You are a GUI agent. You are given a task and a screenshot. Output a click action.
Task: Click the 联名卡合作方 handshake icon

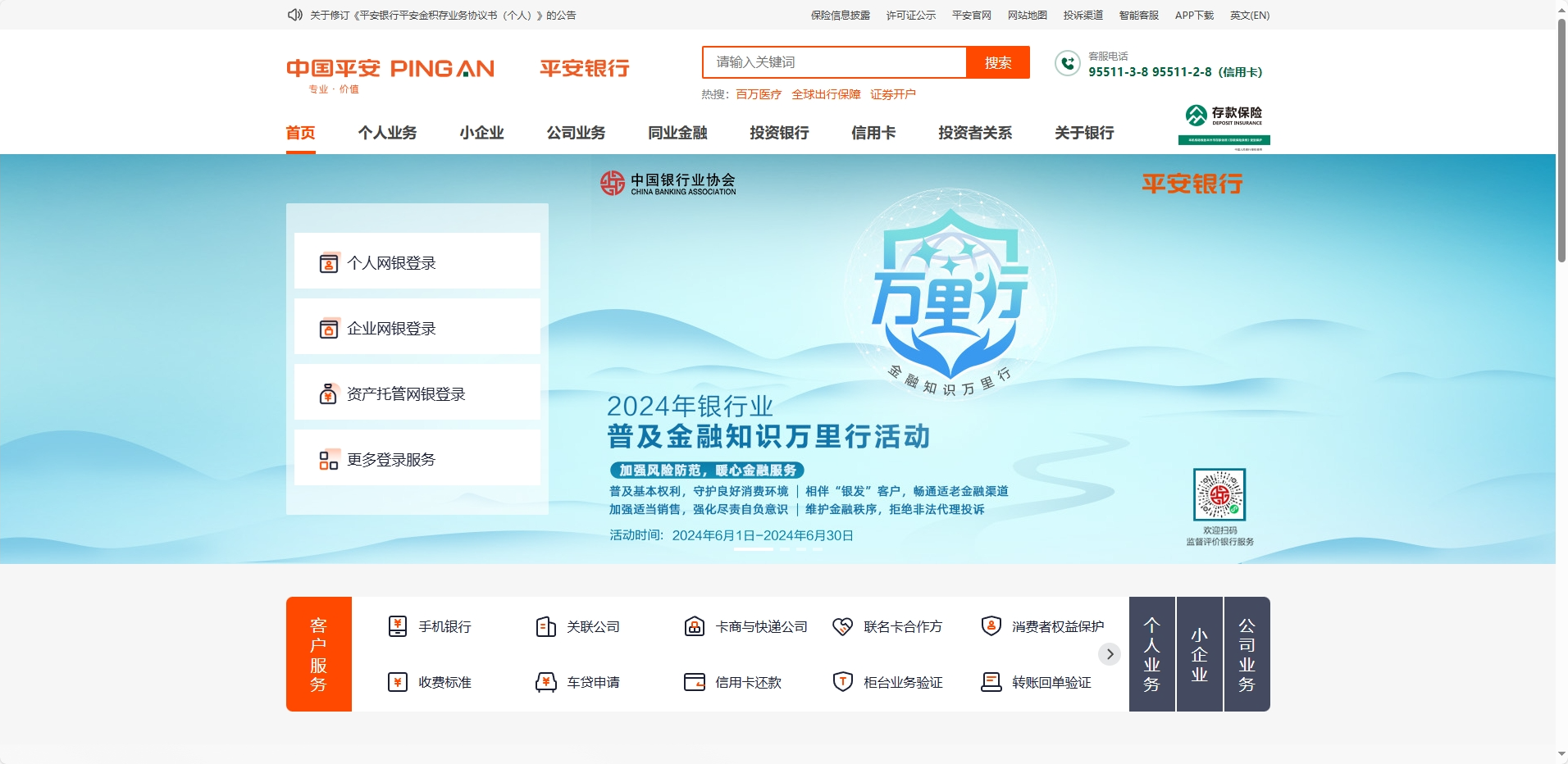click(842, 626)
